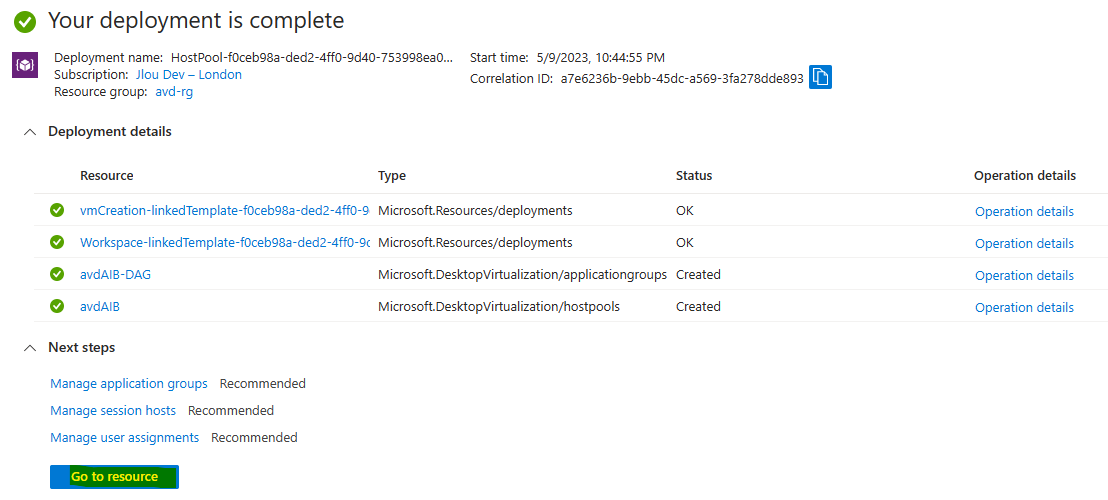Collapse the Next steps section
Viewport: 1108px width, 500px height.
(30, 348)
